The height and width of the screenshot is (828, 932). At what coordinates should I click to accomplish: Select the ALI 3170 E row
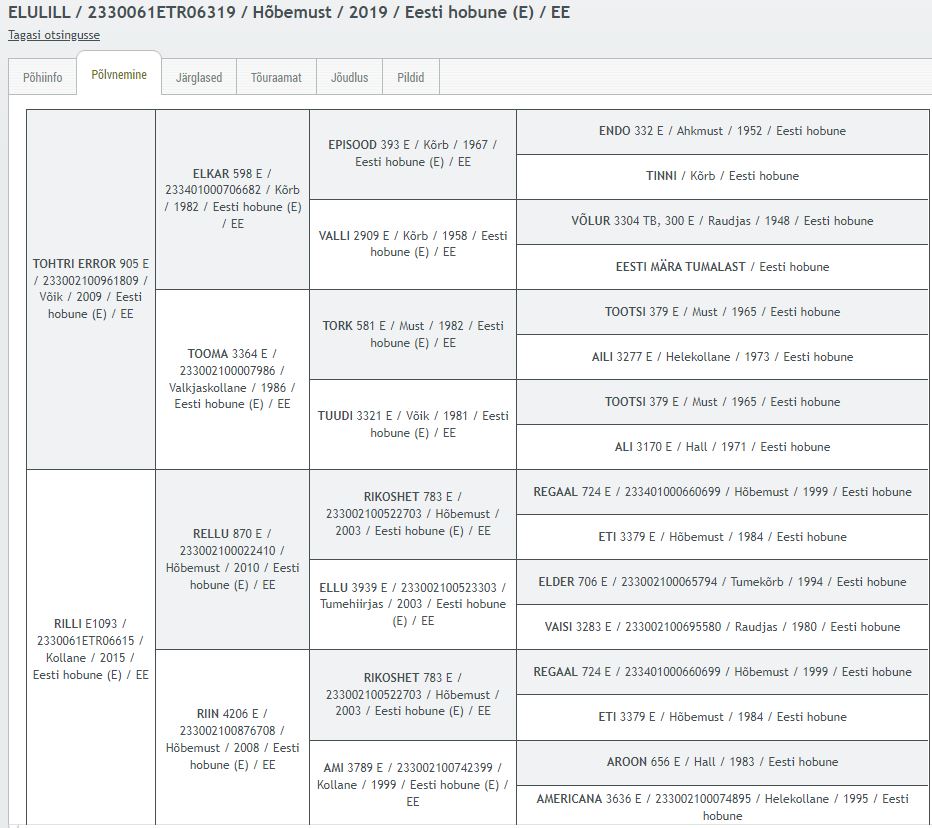pos(722,447)
